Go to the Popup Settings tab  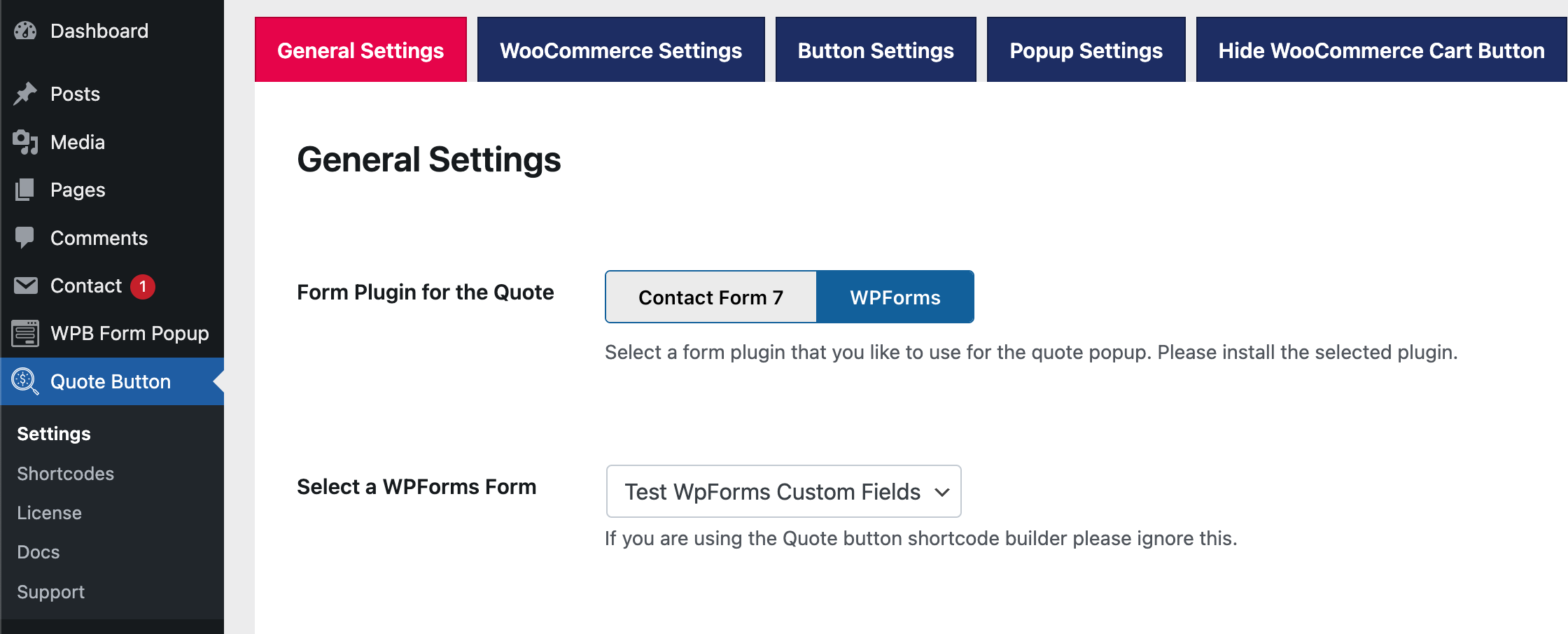[x=1085, y=50]
